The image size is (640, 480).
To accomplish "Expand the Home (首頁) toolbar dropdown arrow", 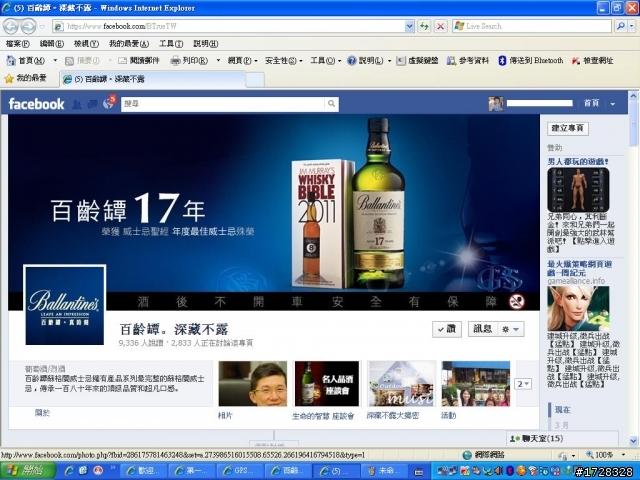I will pyautogui.click(x=55, y=61).
